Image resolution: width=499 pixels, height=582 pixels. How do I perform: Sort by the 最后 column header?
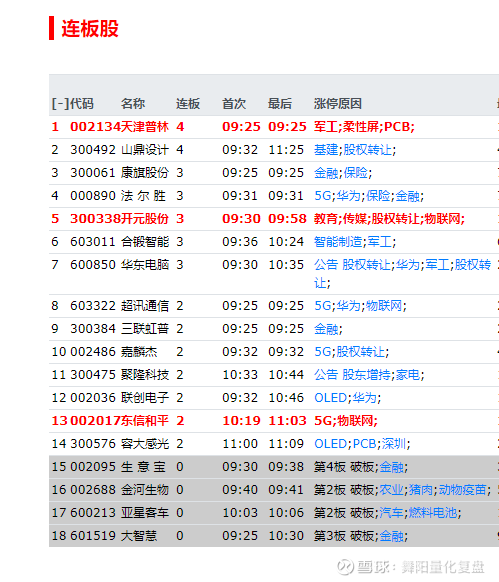point(280,104)
